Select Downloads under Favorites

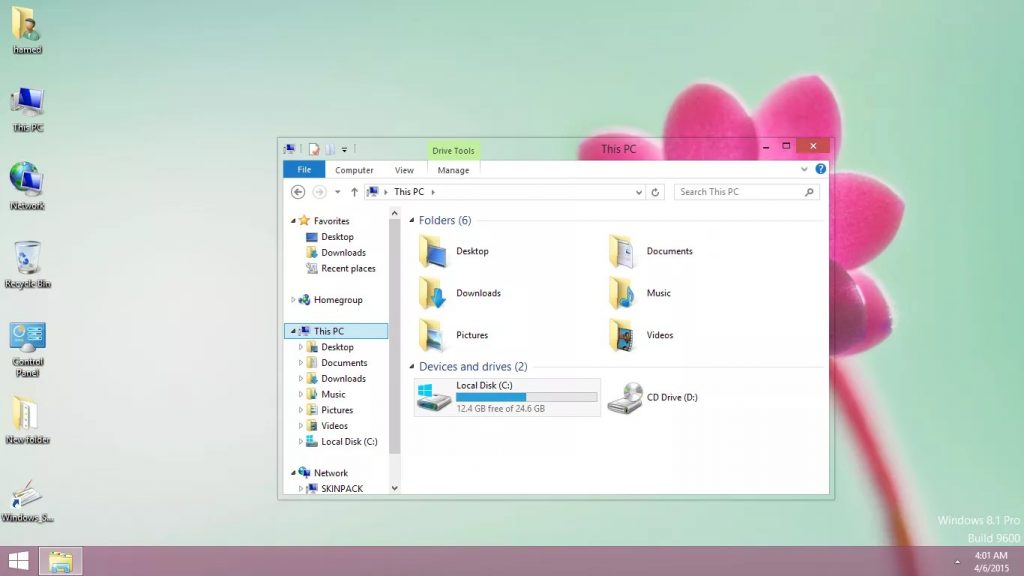343,253
